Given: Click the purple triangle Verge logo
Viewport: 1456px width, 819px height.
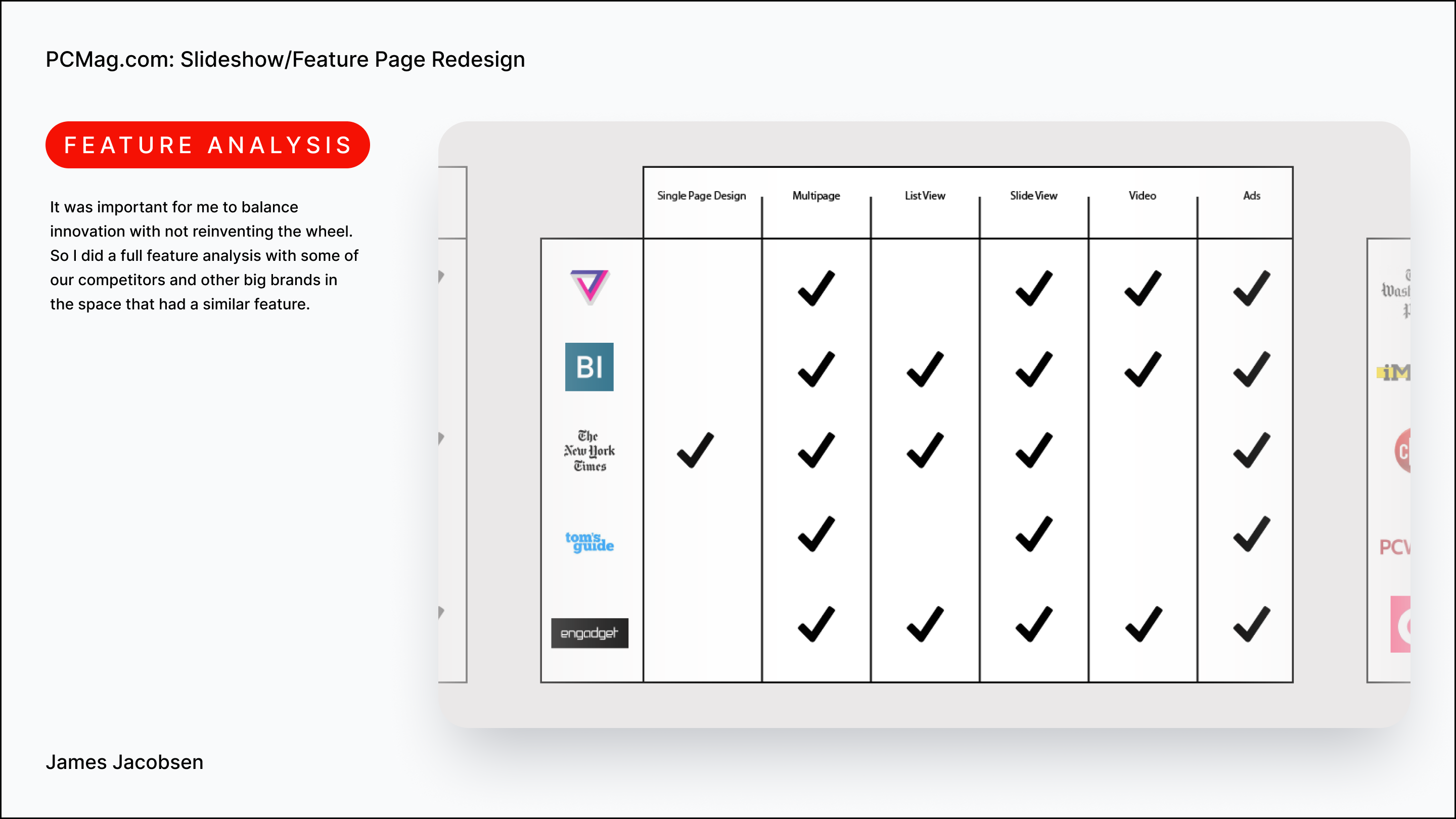Looking at the screenshot, I should click(589, 286).
